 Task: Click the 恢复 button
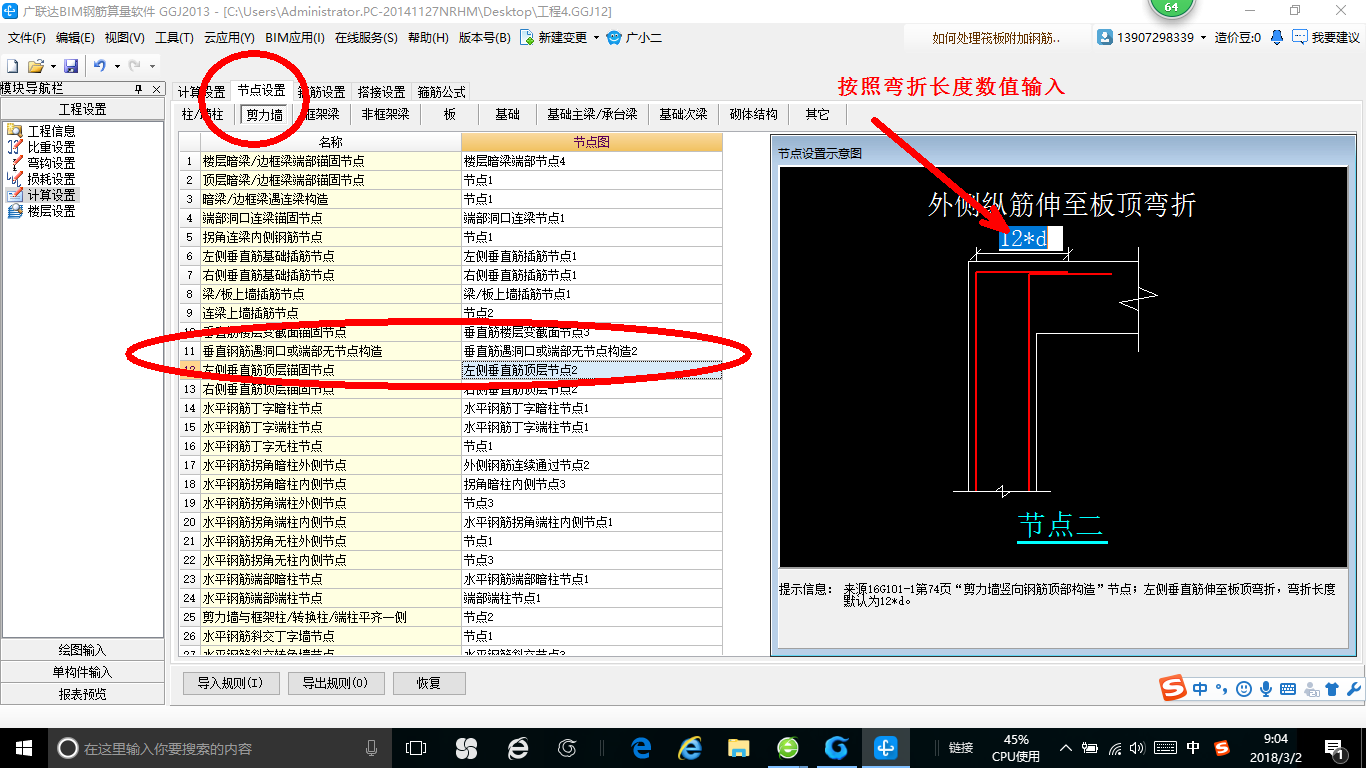click(x=429, y=684)
